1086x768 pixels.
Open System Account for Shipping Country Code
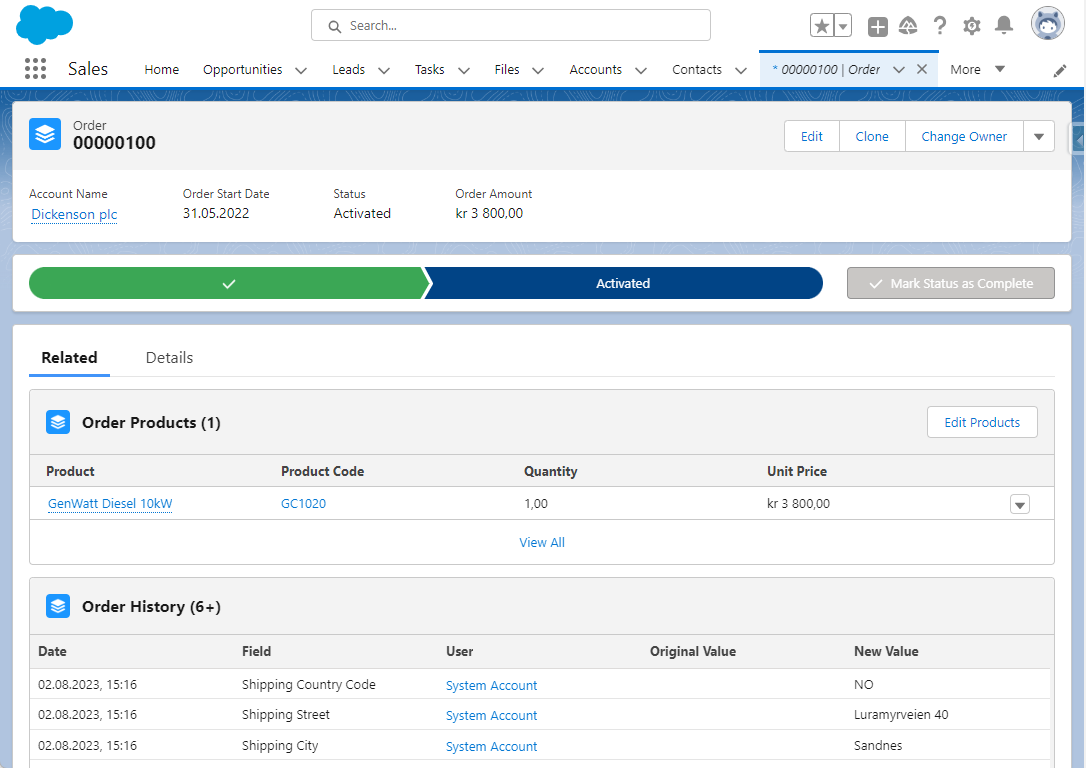(491, 686)
